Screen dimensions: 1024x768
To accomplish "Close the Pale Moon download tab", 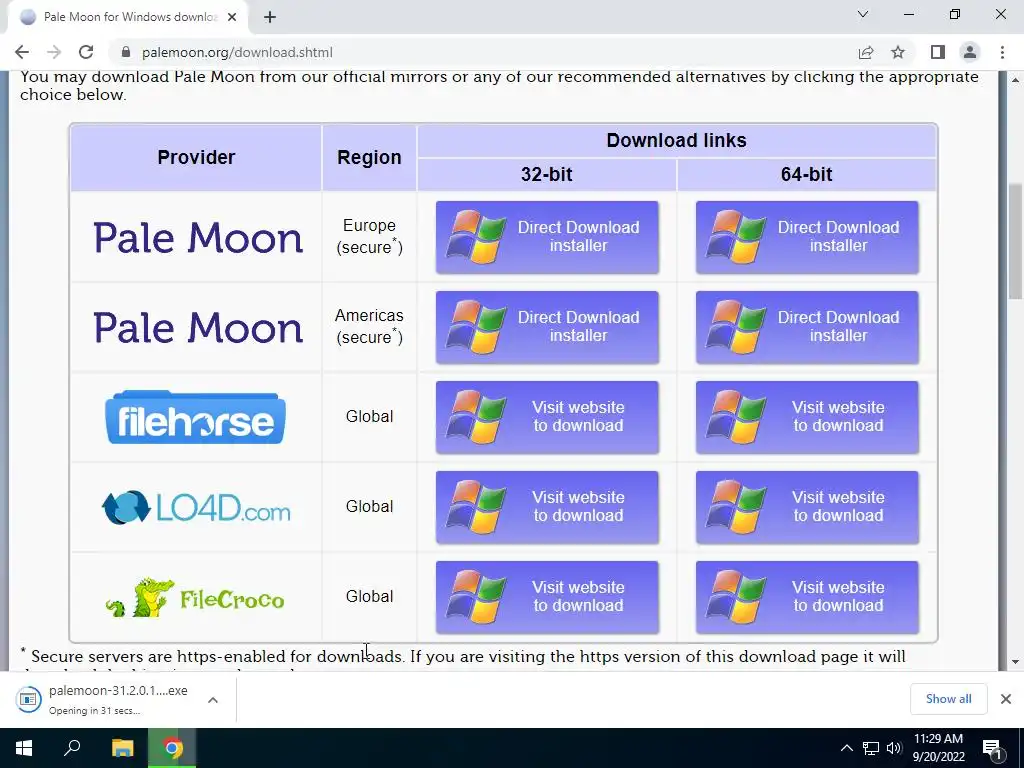I will coord(232,17).
